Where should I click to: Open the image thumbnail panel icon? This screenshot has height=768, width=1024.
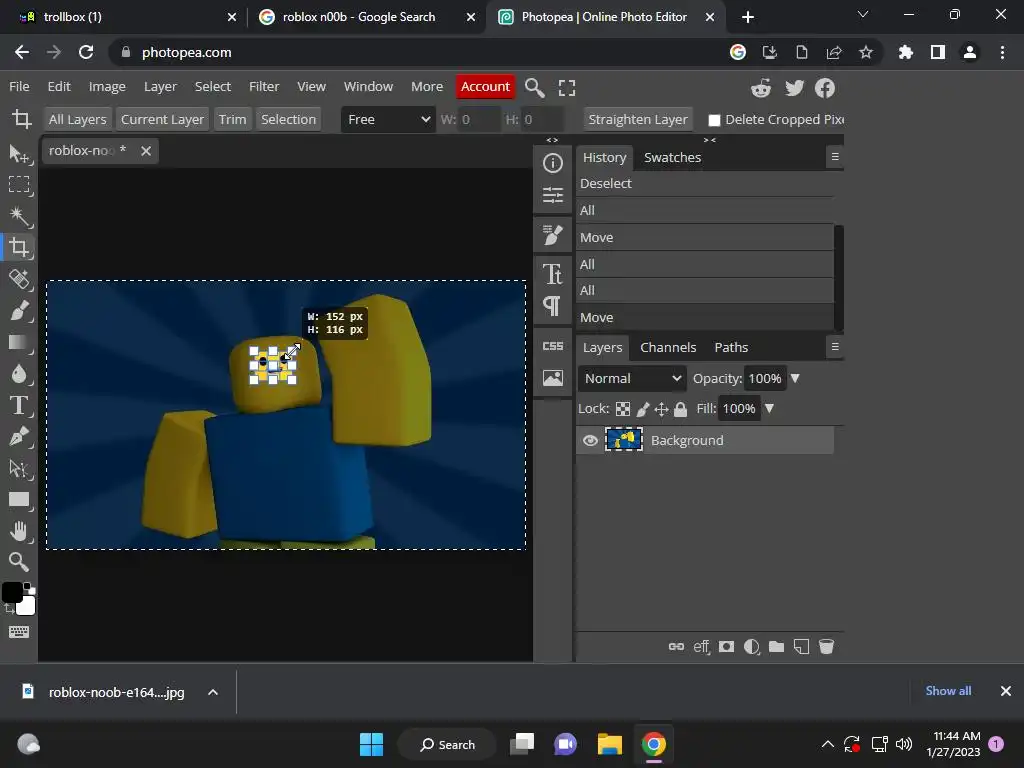pos(552,378)
